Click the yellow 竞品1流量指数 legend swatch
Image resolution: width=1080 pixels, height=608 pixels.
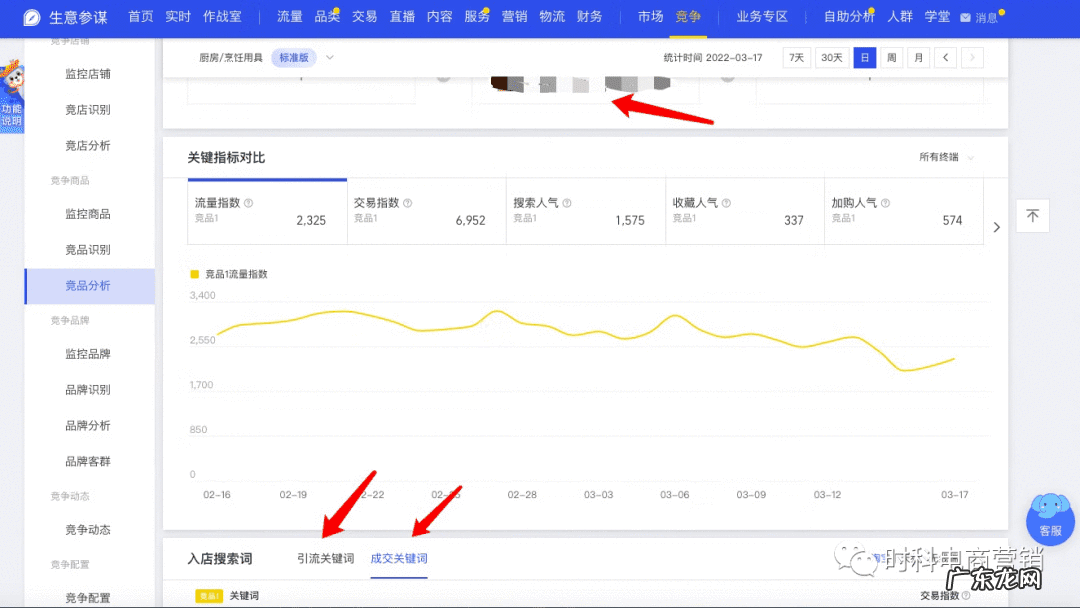coord(196,272)
